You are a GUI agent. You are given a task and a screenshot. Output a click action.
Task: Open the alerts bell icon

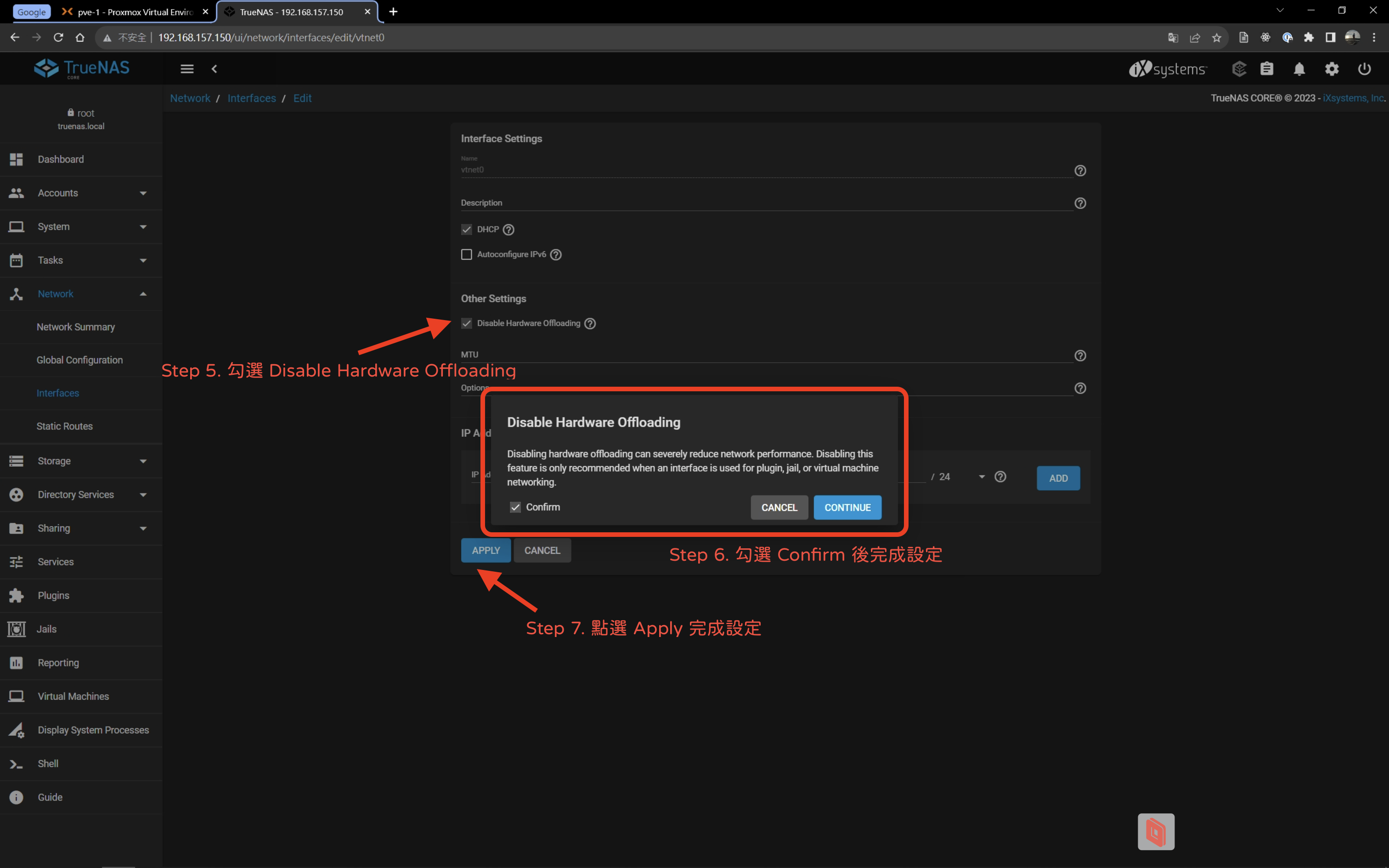(x=1299, y=69)
